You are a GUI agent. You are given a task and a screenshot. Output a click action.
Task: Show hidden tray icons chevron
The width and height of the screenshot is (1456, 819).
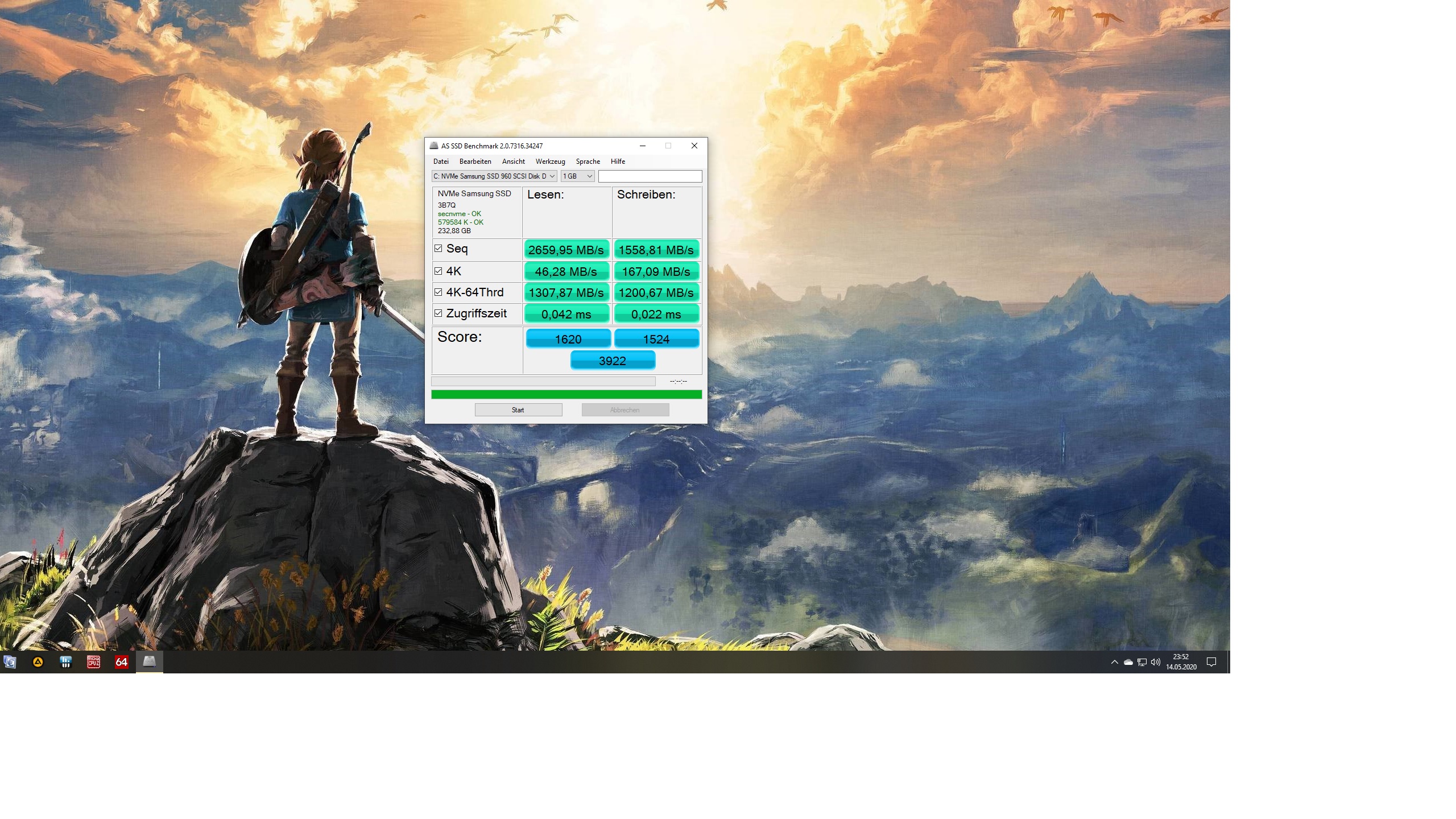[x=1114, y=662]
